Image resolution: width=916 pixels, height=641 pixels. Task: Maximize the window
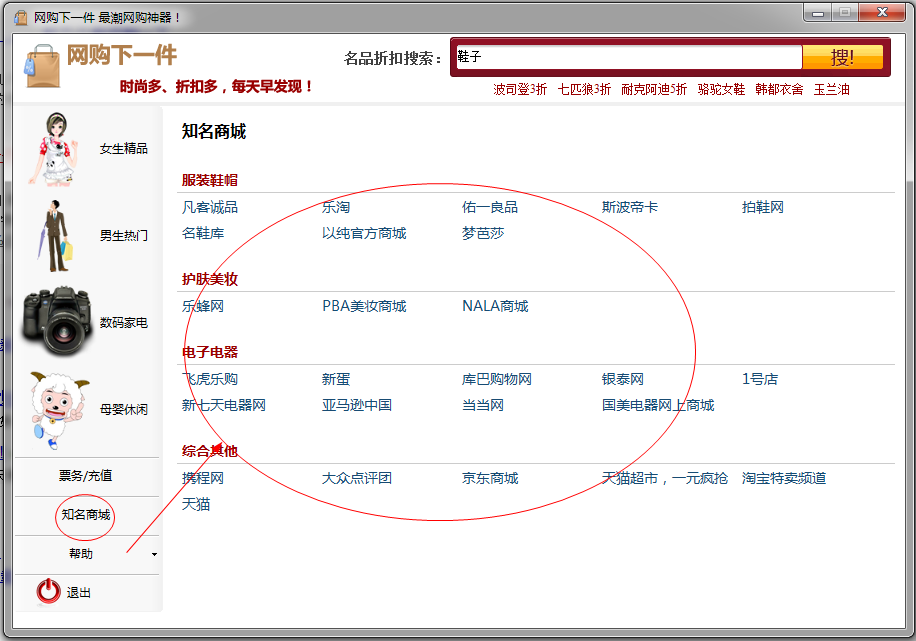(845, 13)
